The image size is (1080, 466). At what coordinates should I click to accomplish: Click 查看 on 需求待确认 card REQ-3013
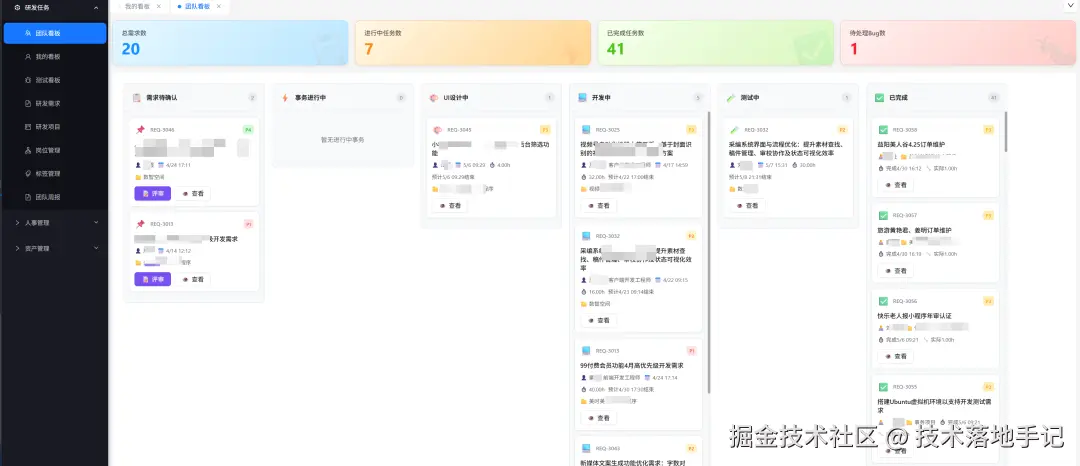point(193,279)
